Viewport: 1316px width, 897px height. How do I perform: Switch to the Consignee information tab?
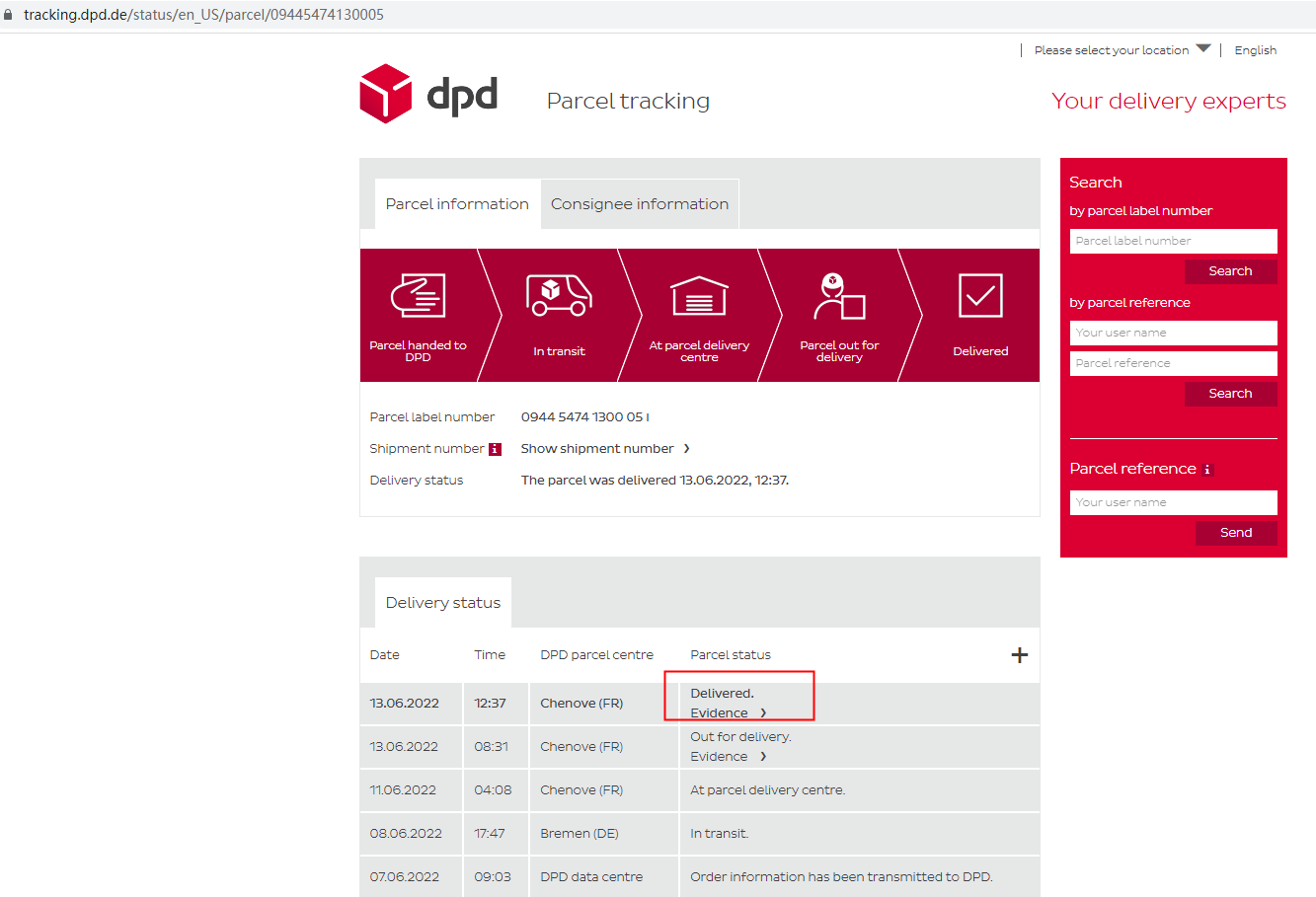(640, 204)
